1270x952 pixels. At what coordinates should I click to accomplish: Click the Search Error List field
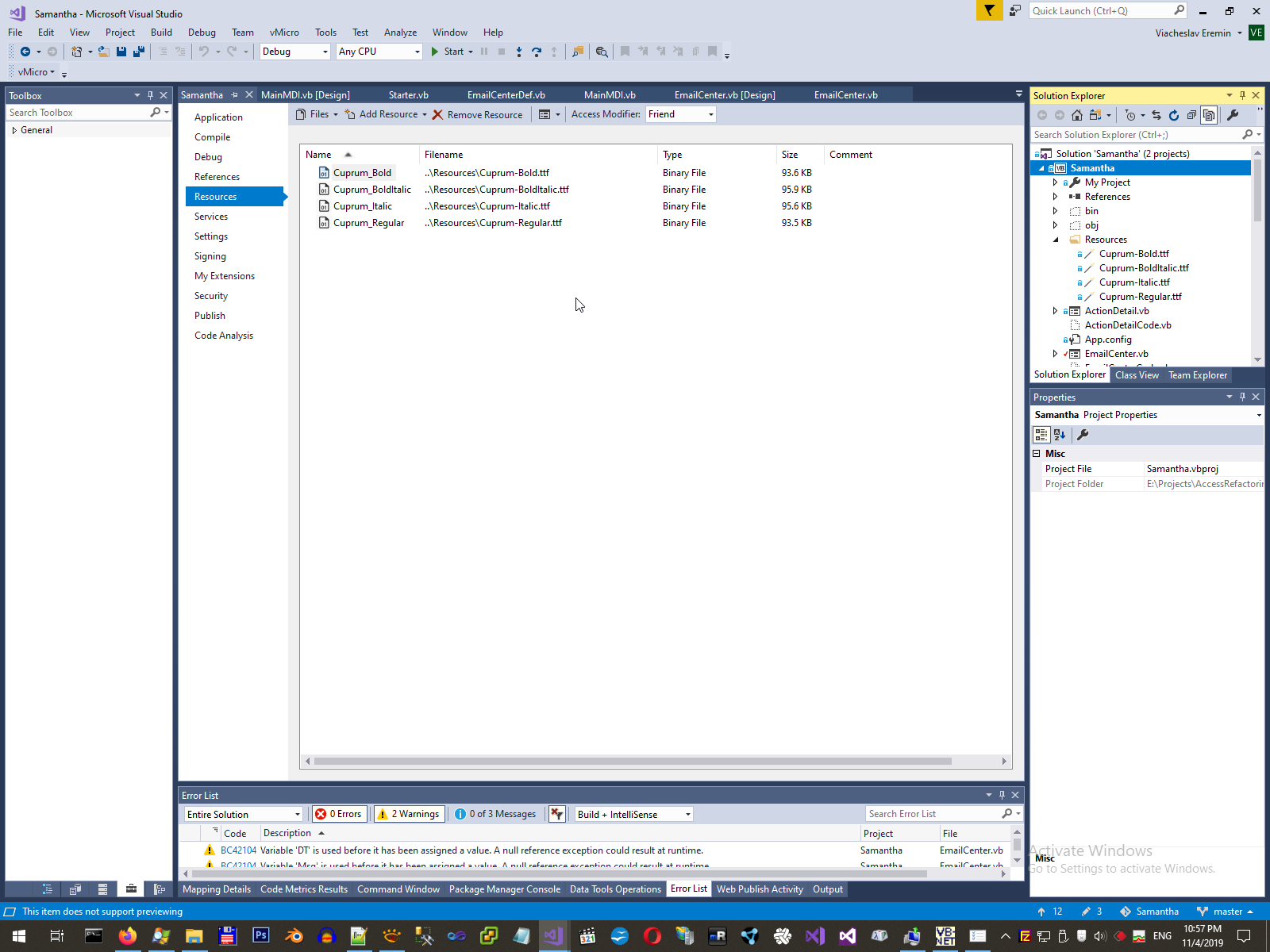click(x=934, y=814)
